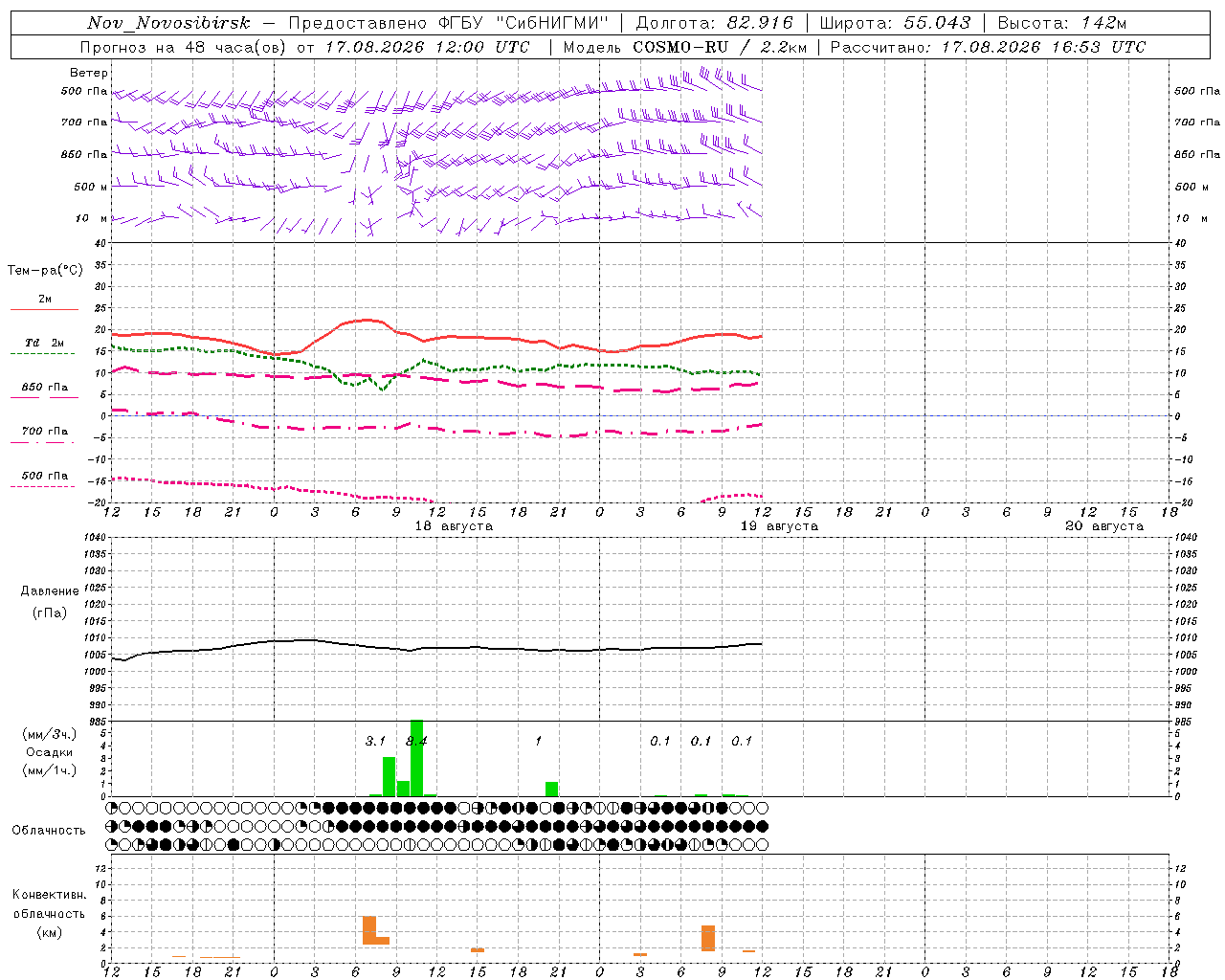
Task: Select the tallest orange convective cloud bar
Action: tap(369, 930)
